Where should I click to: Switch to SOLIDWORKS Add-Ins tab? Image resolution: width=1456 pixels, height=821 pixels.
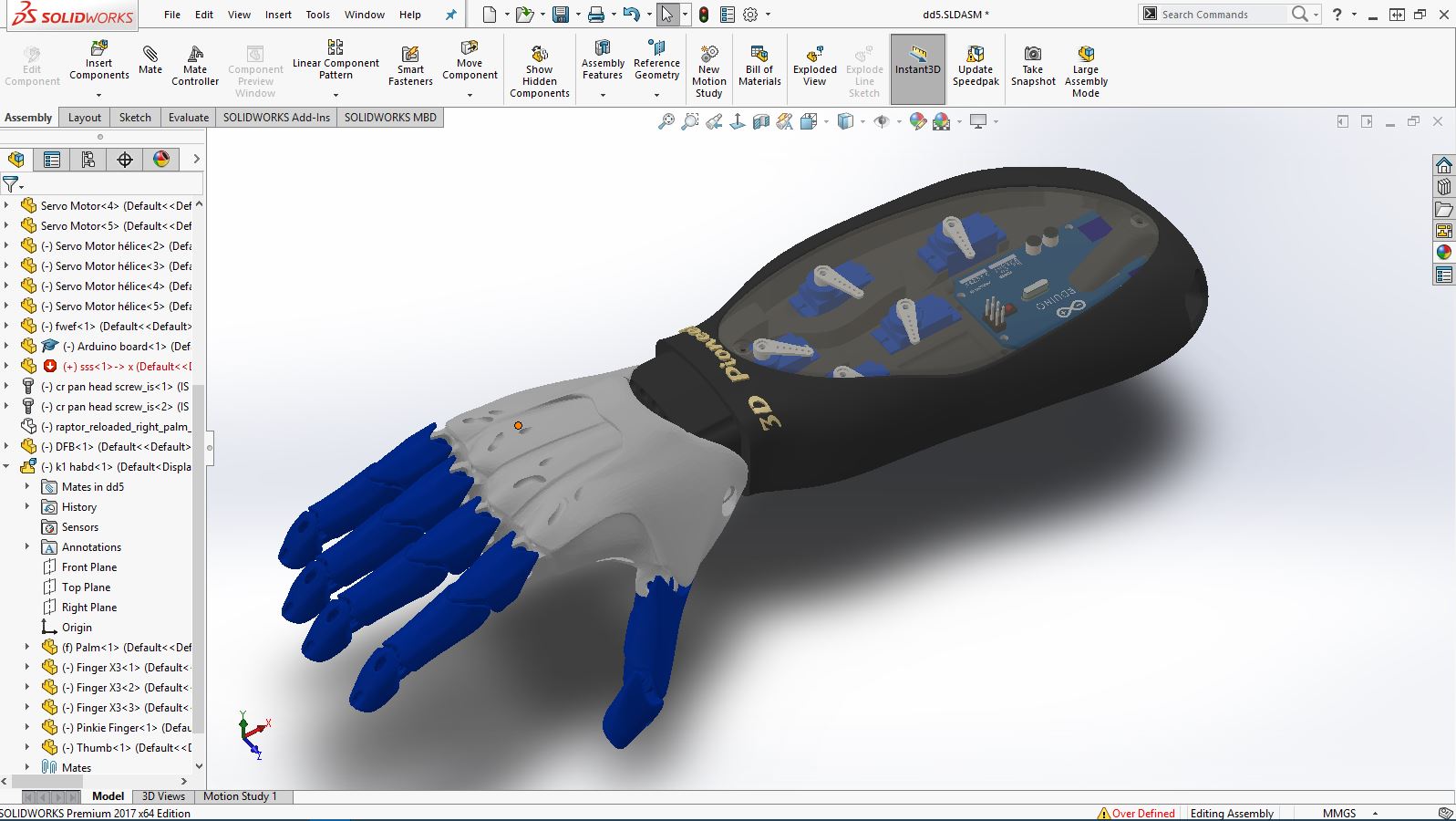pyautogui.click(x=276, y=118)
